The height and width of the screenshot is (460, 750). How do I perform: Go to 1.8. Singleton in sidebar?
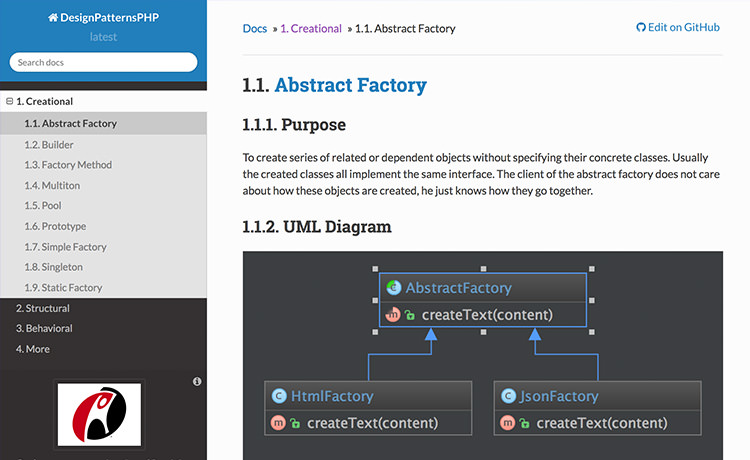[52, 267]
